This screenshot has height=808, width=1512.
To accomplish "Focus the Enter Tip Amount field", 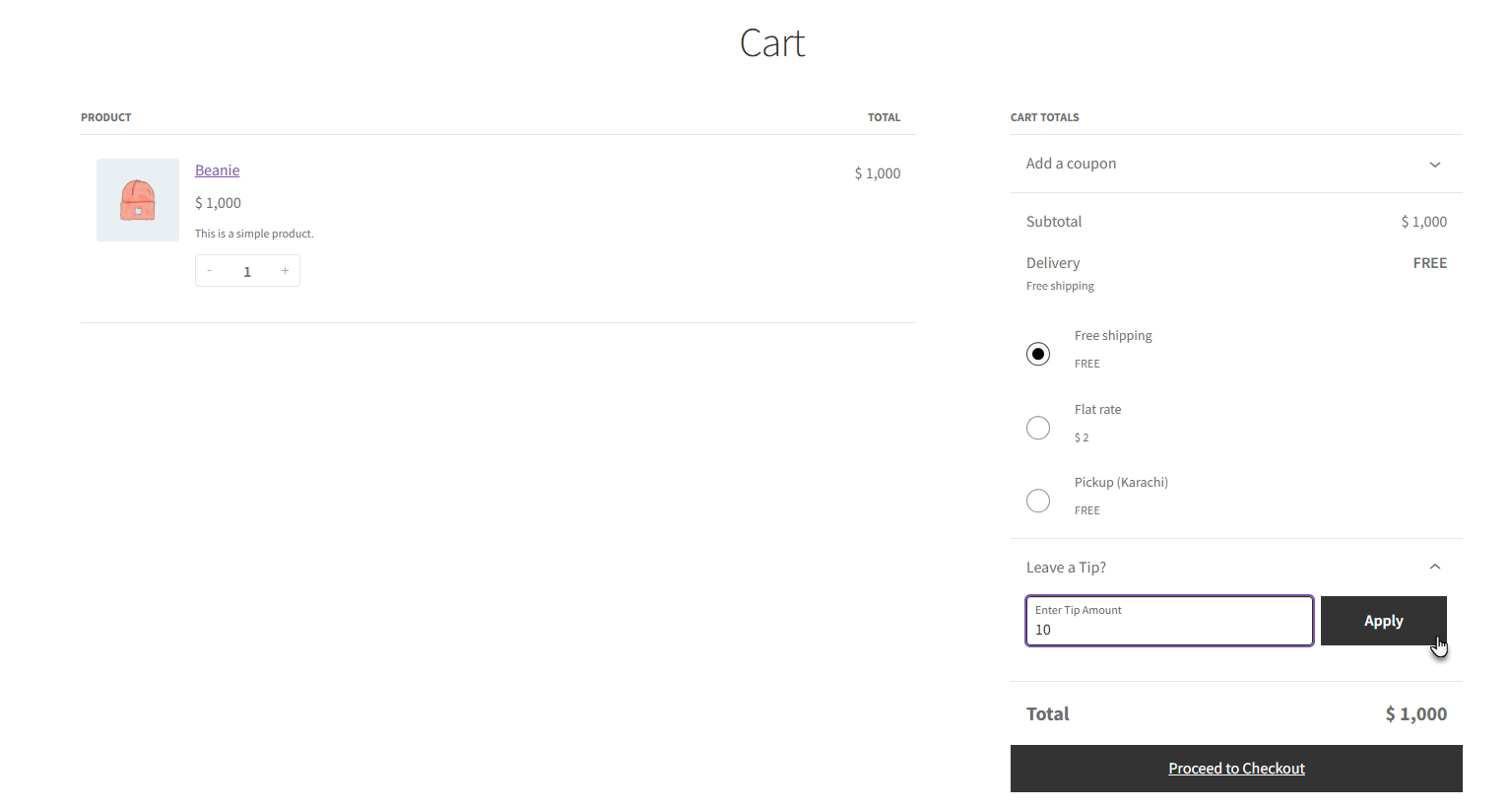I will click(1168, 628).
